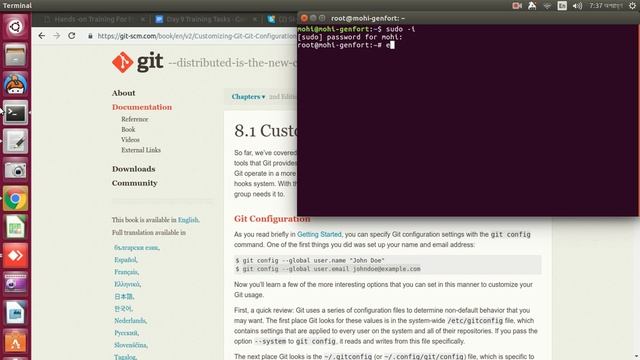The height and width of the screenshot is (360, 640).
Task: Open the Greek Ελληνικά translation
Action: click(x=127, y=284)
